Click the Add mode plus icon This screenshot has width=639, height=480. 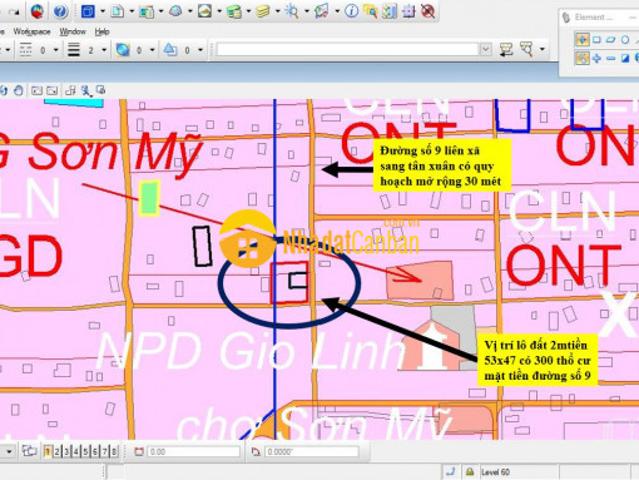pyautogui.click(x=596, y=58)
